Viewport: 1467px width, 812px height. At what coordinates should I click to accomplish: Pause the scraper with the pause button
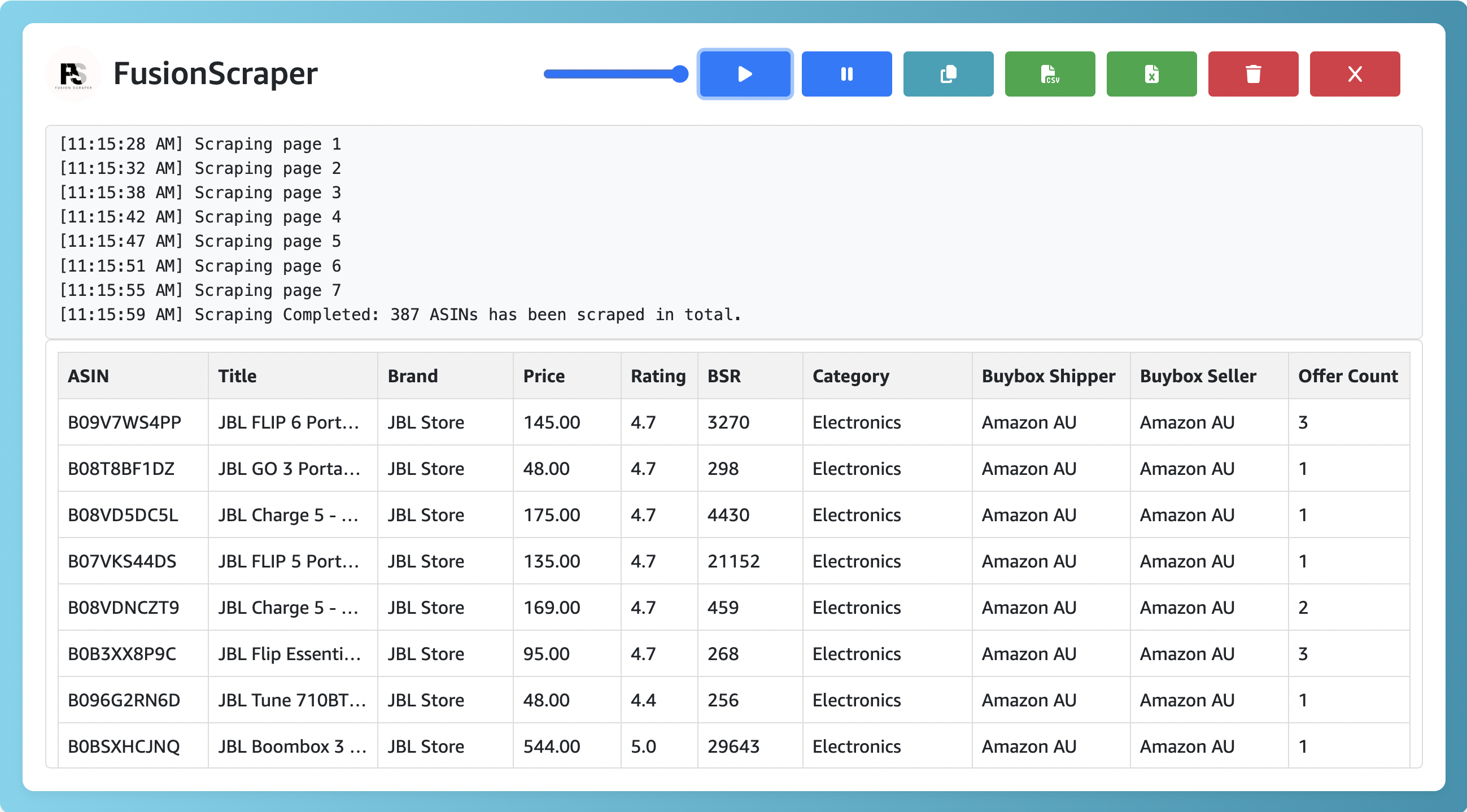(x=847, y=74)
